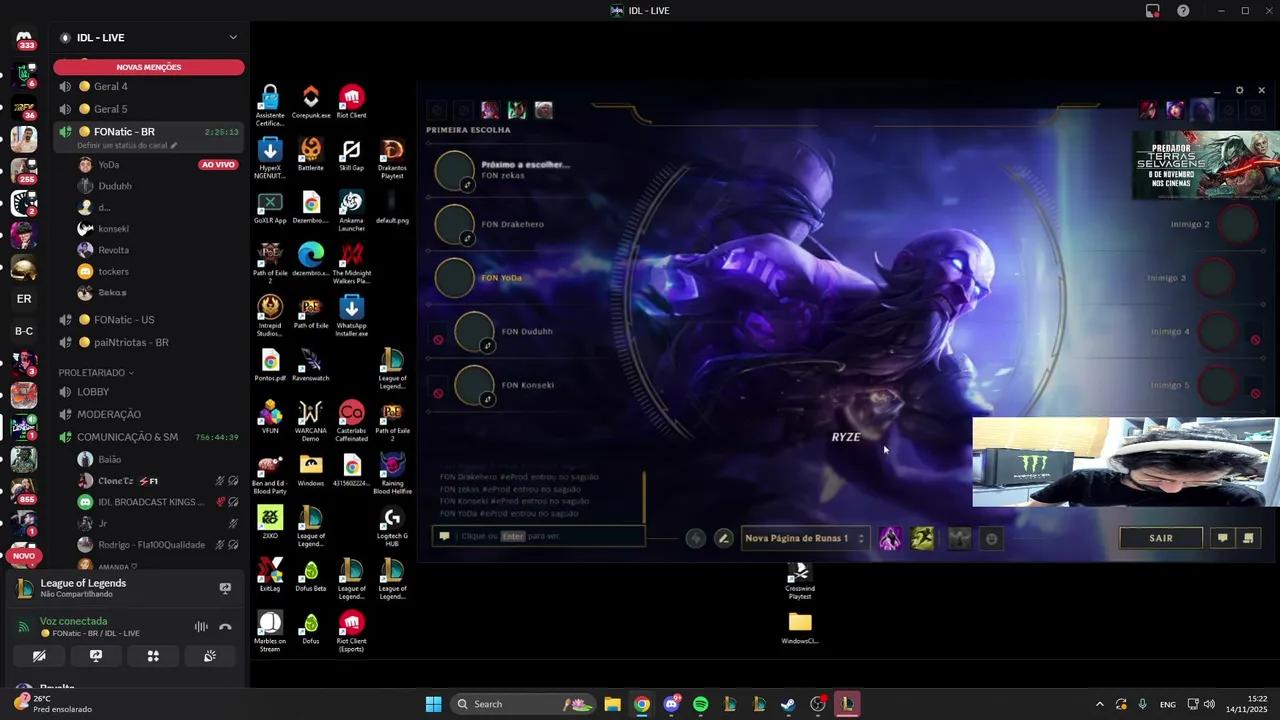This screenshot has height=720, width=1280.
Task: Turn on the camera in Discord
Action: [x=39, y=656]
